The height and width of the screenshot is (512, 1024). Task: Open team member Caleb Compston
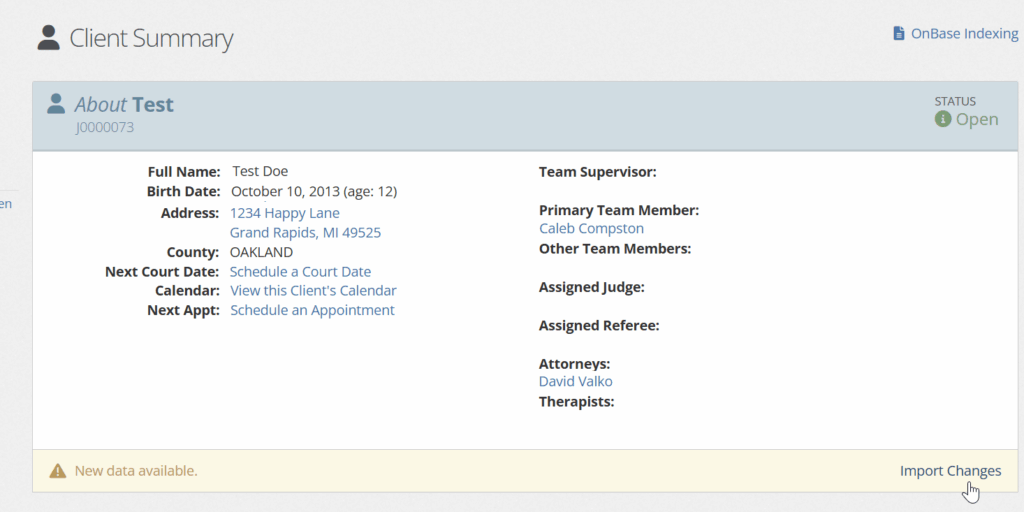tap(591, 229)
